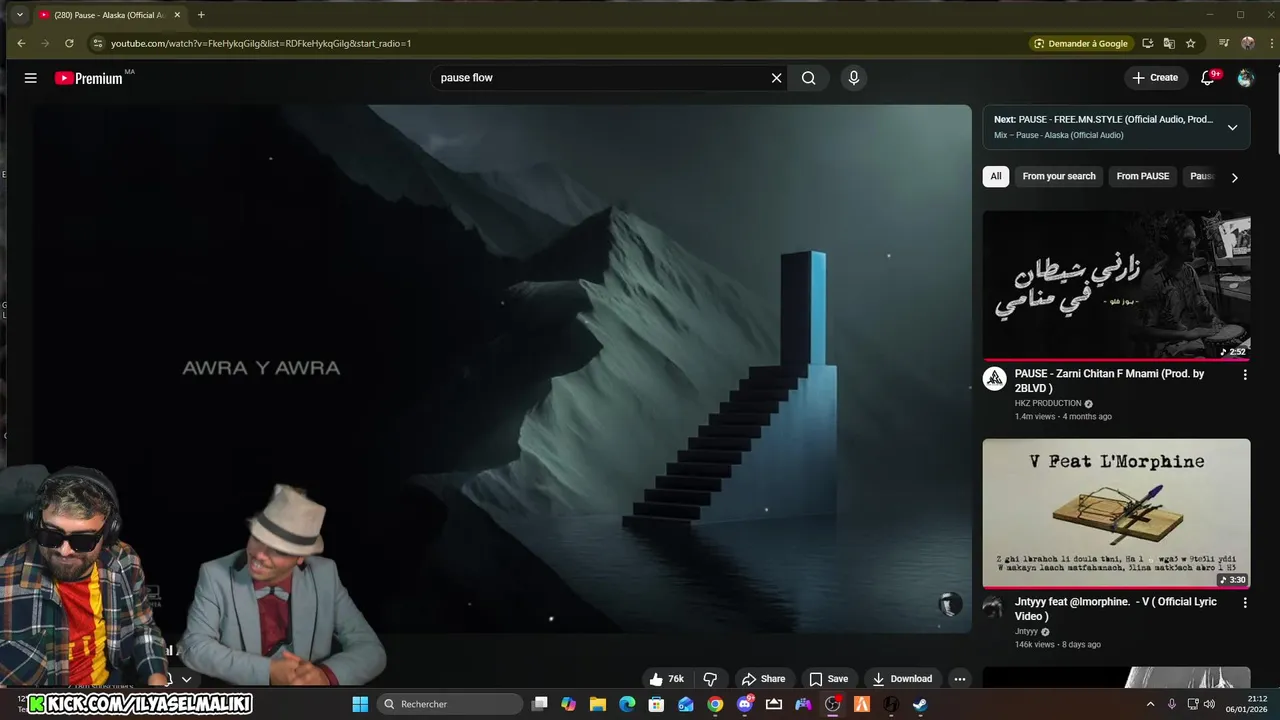Open HKZ PRODUCTION channel name link
The image size is (1280, 720).
click(1048, 403)
